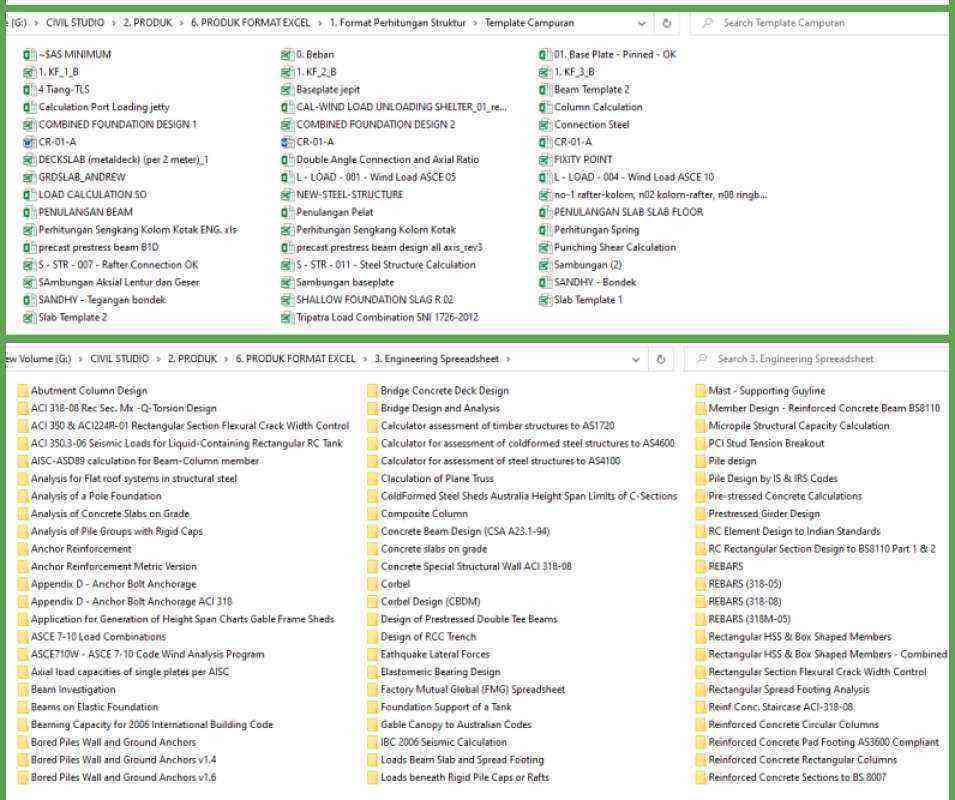
Task: Click 1. Format Perhitungan Struktur breadcrumb
Action: click(x=397, y=23)
